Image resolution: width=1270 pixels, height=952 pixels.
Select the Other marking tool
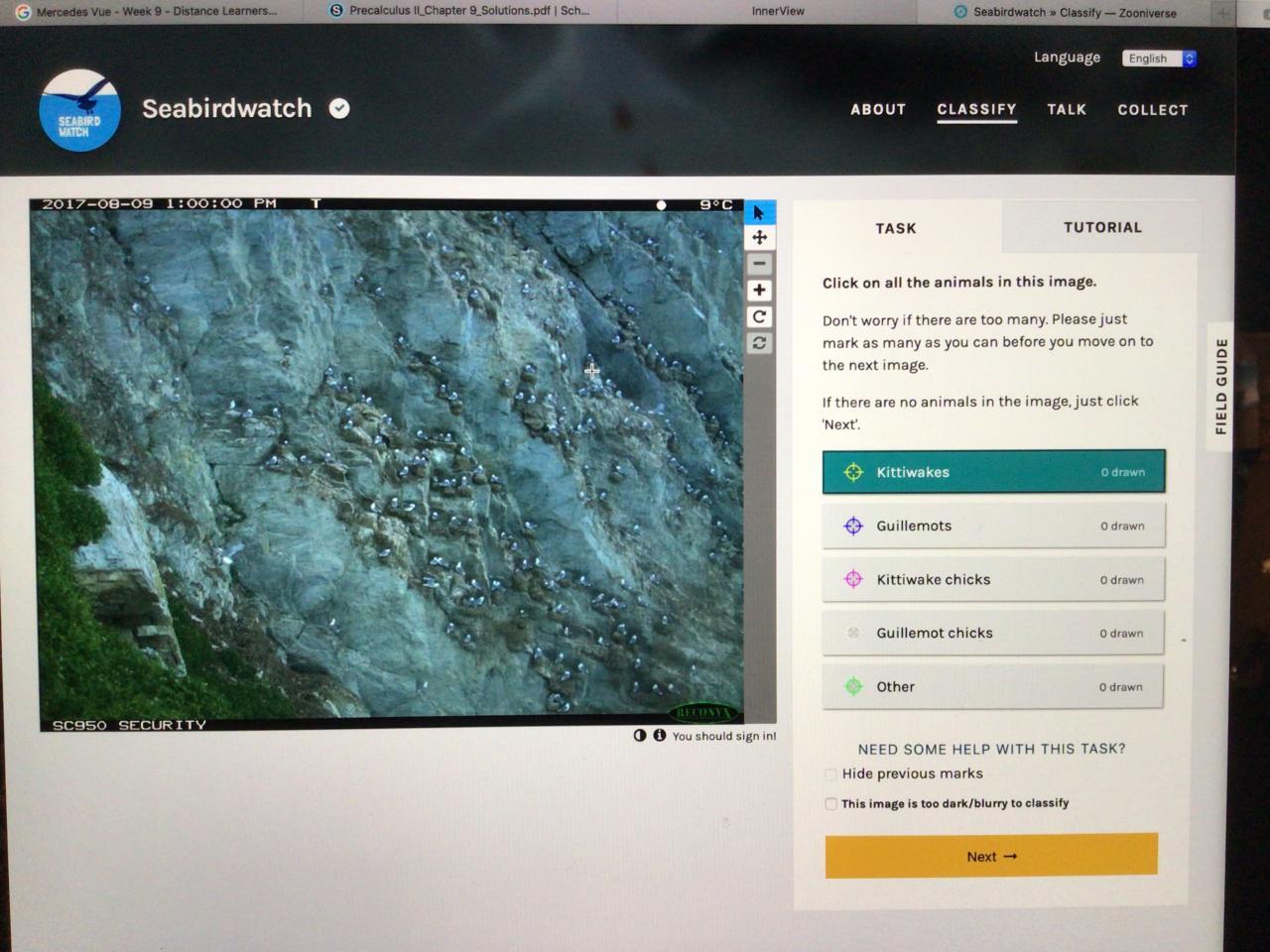pyautogui.click(x=992, y=686)
